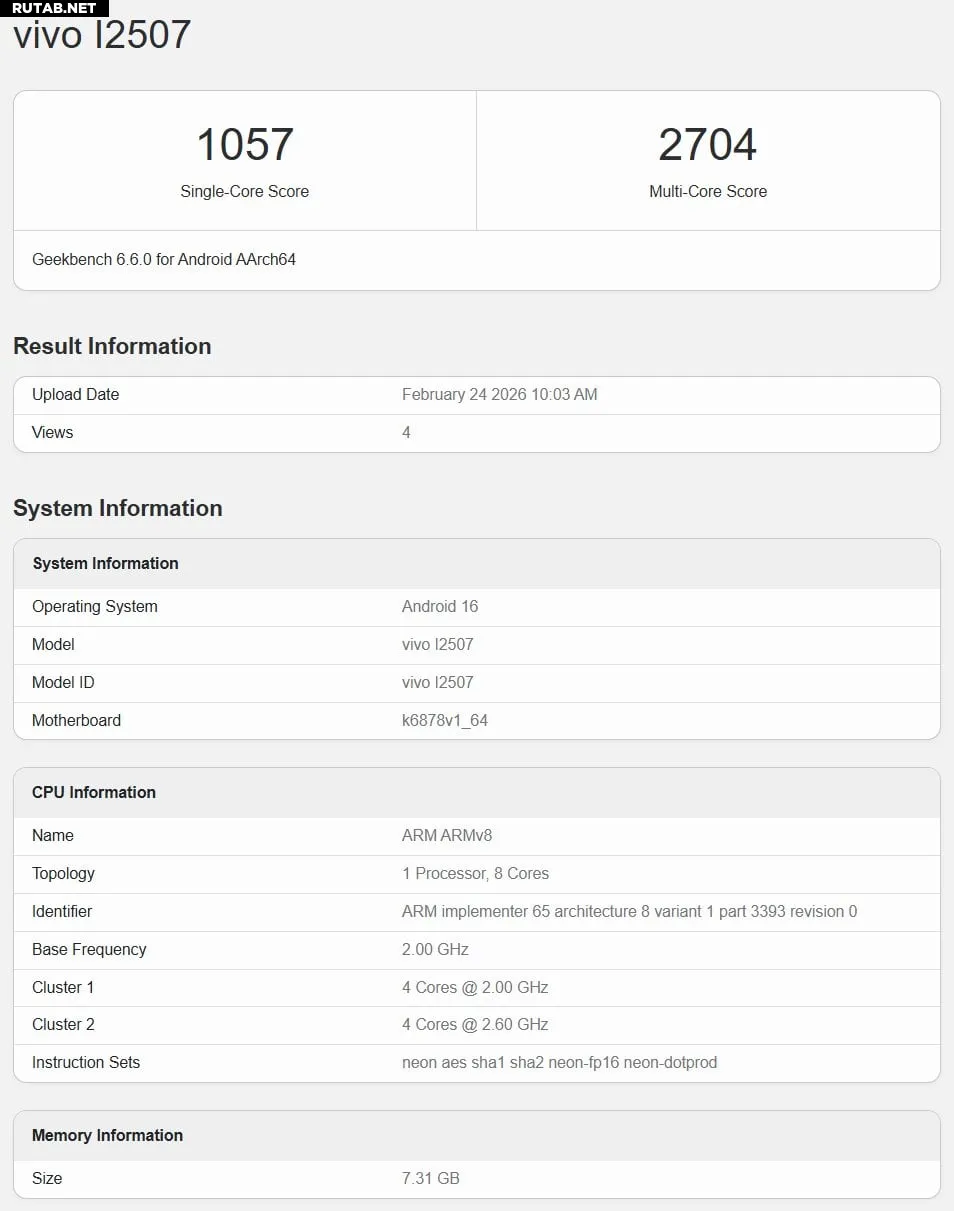Select the 2704 multi-core score value
Image resolution: width=954 pixels, height=1211 pixels.
click(707, 145)
